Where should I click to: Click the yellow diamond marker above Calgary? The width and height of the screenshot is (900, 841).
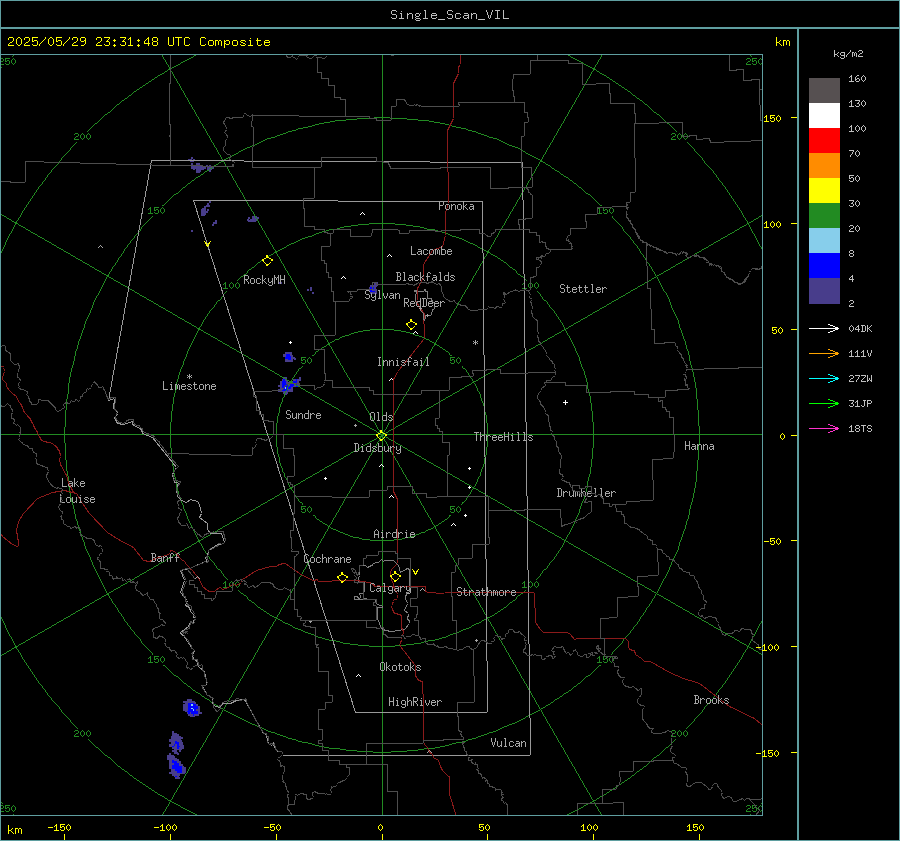[395, 576]
